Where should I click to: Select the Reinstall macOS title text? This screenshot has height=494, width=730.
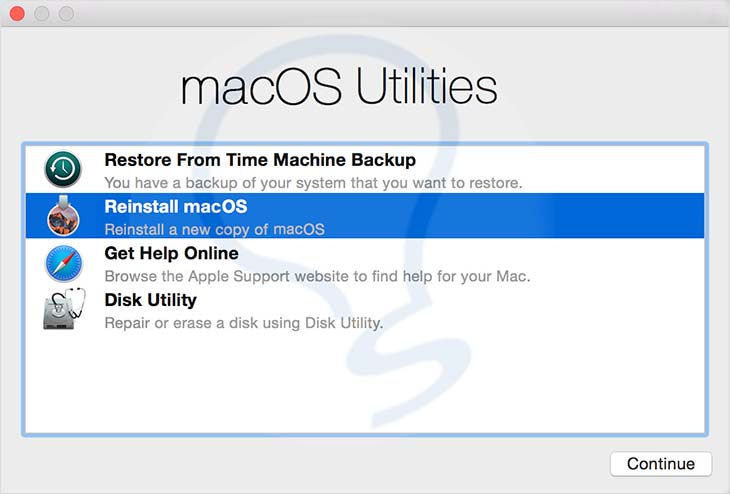coord(175,207)
